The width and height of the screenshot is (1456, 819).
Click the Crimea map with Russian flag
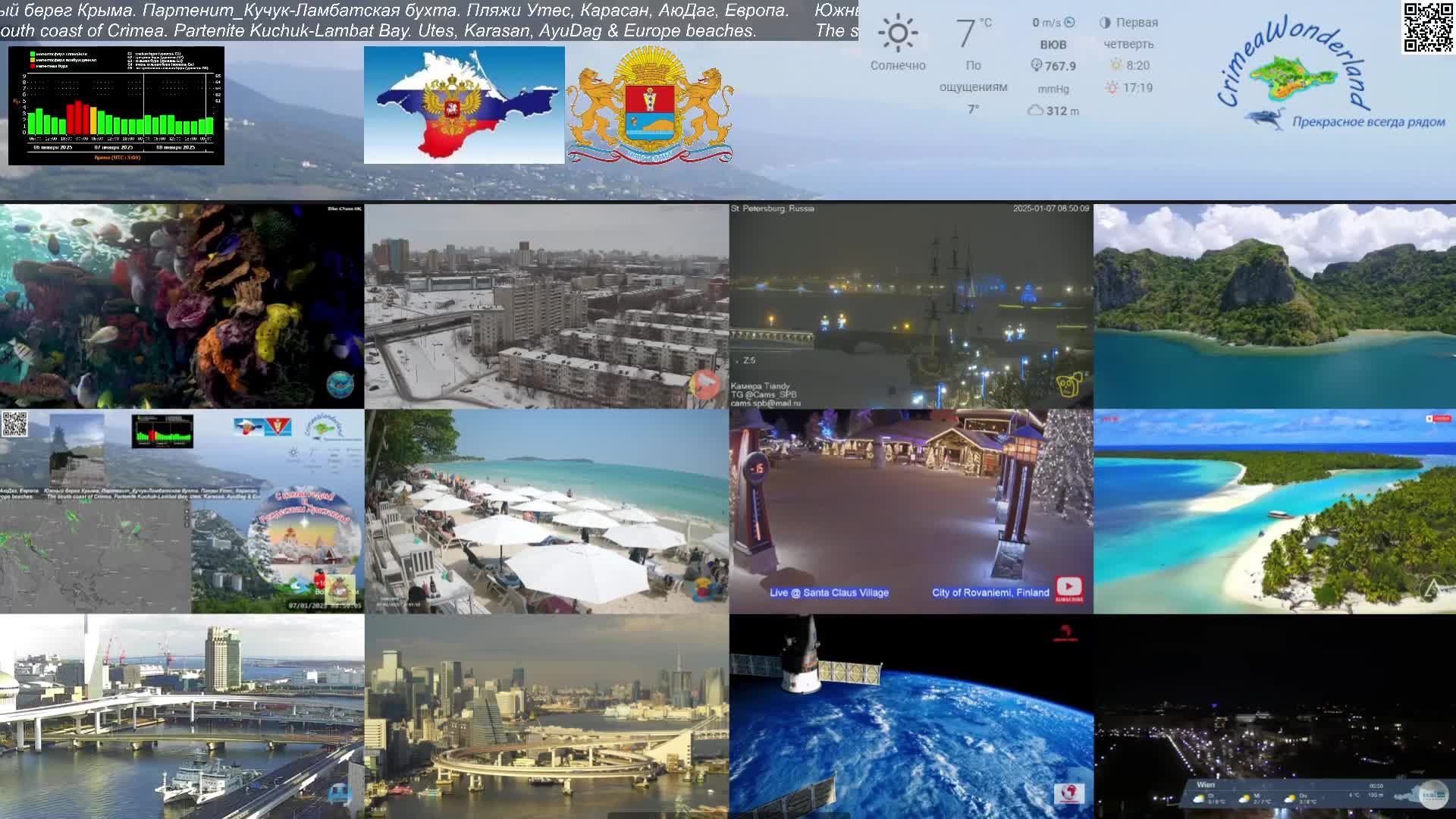coord(464,105)
